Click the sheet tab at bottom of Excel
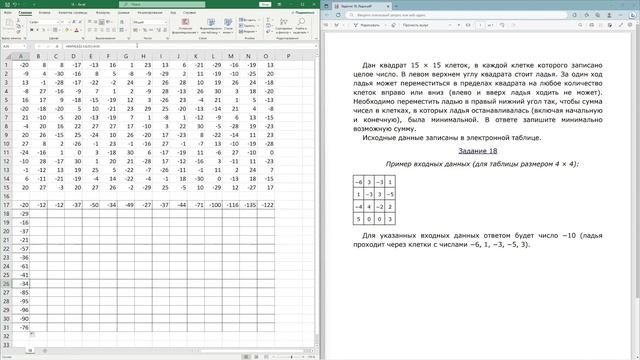This screenshot has height=360, width=640. (x=29, y=351)
